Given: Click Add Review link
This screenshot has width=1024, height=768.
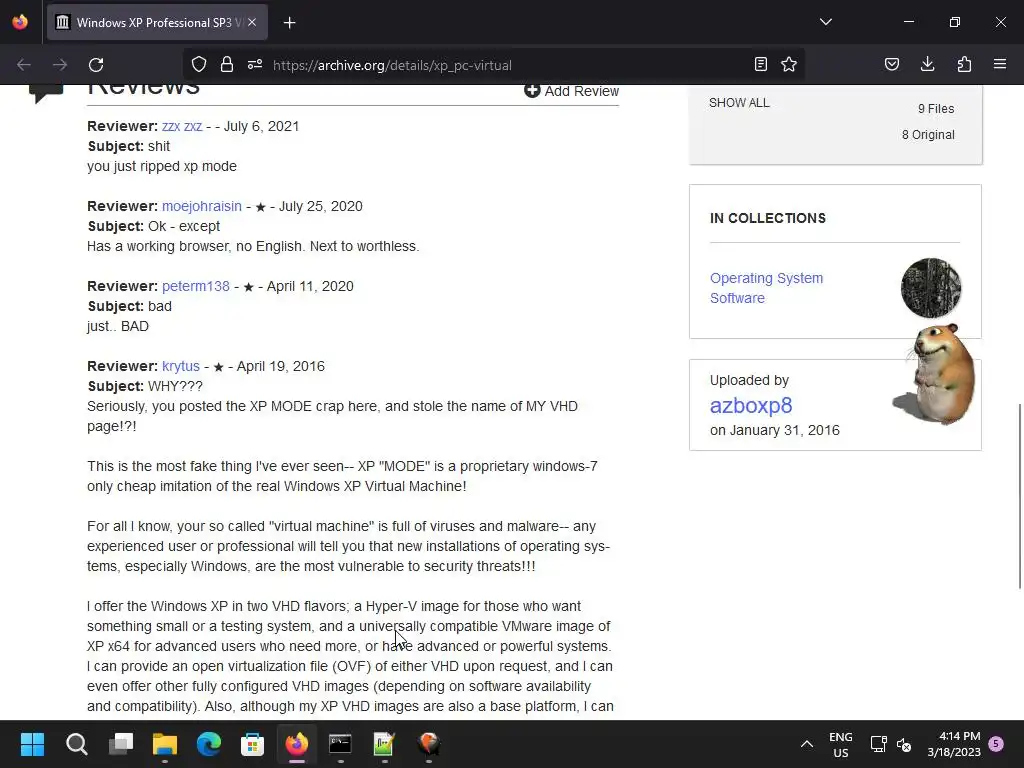Looking at the screenshot, I should 571,91.
